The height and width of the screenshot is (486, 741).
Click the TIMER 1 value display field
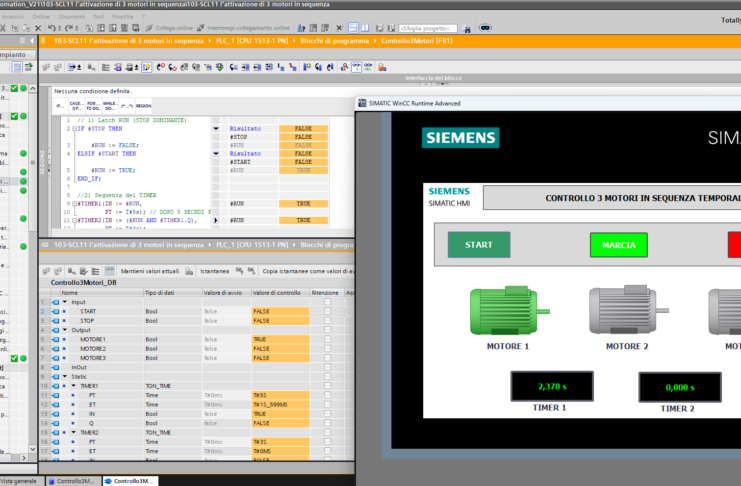[x=549, y=386]
